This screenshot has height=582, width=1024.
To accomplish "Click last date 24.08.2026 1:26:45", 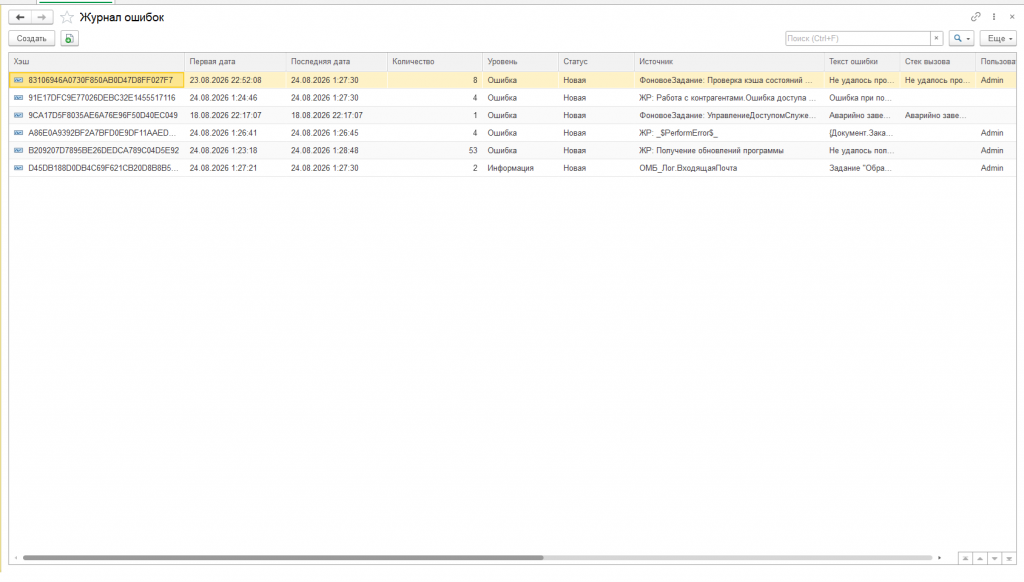I will pos(325,133).
